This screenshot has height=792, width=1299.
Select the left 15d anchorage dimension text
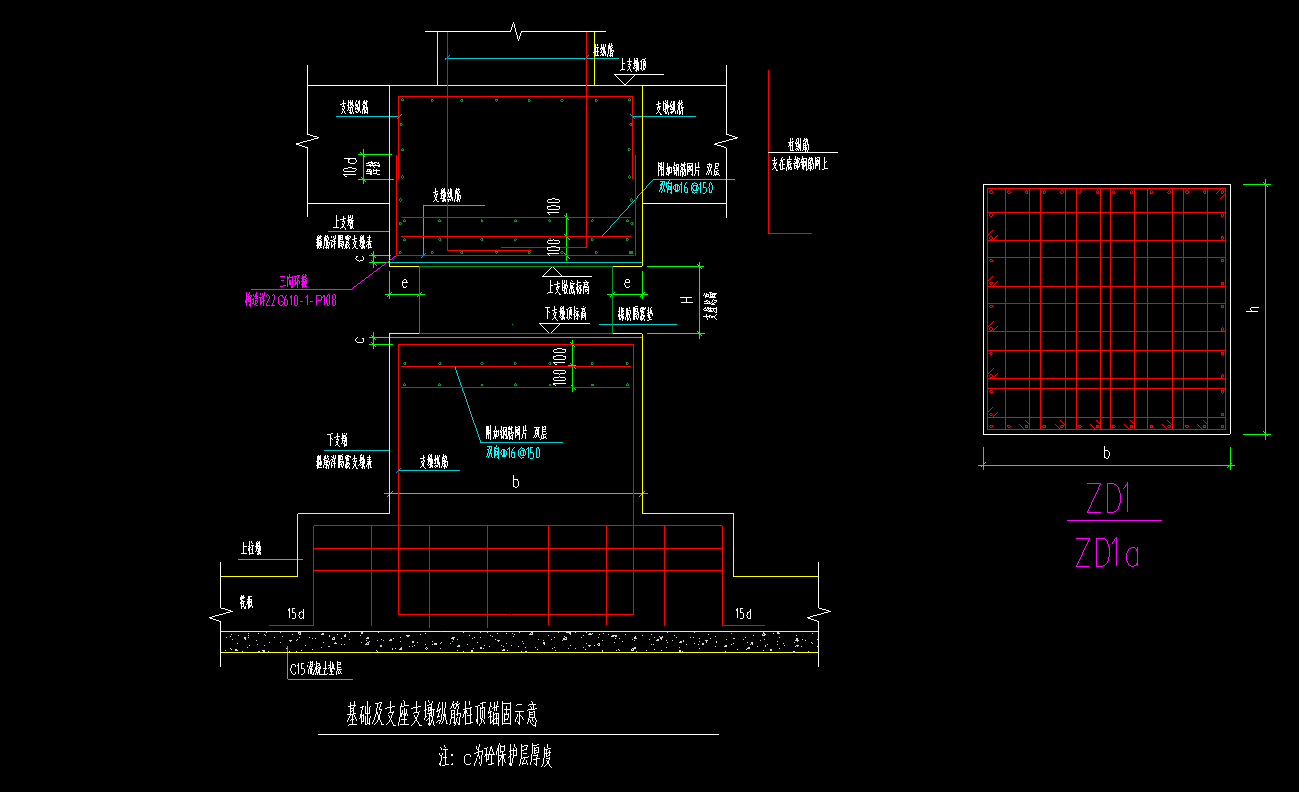point(295,613)
